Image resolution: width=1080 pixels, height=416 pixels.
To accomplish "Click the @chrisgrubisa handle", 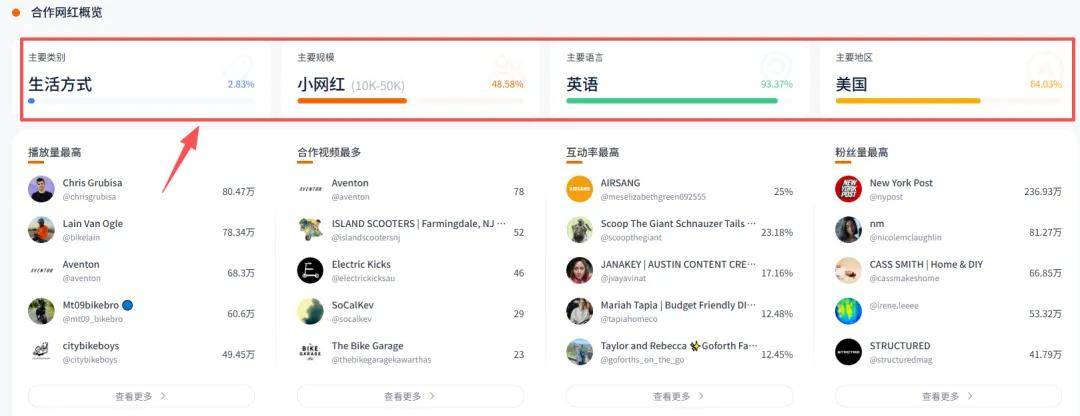I will click(x=90, y=196).
